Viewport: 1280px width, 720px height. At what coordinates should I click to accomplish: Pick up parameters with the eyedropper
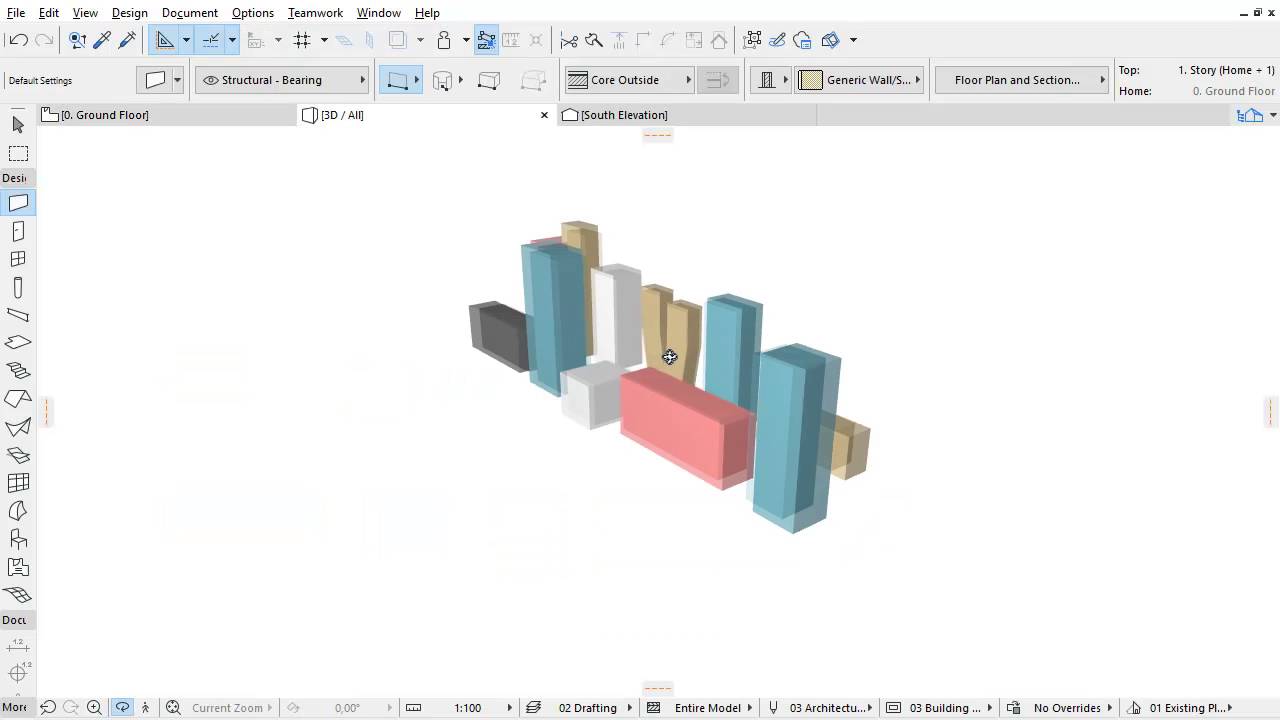pyautogui.click(x=102, y=40)
